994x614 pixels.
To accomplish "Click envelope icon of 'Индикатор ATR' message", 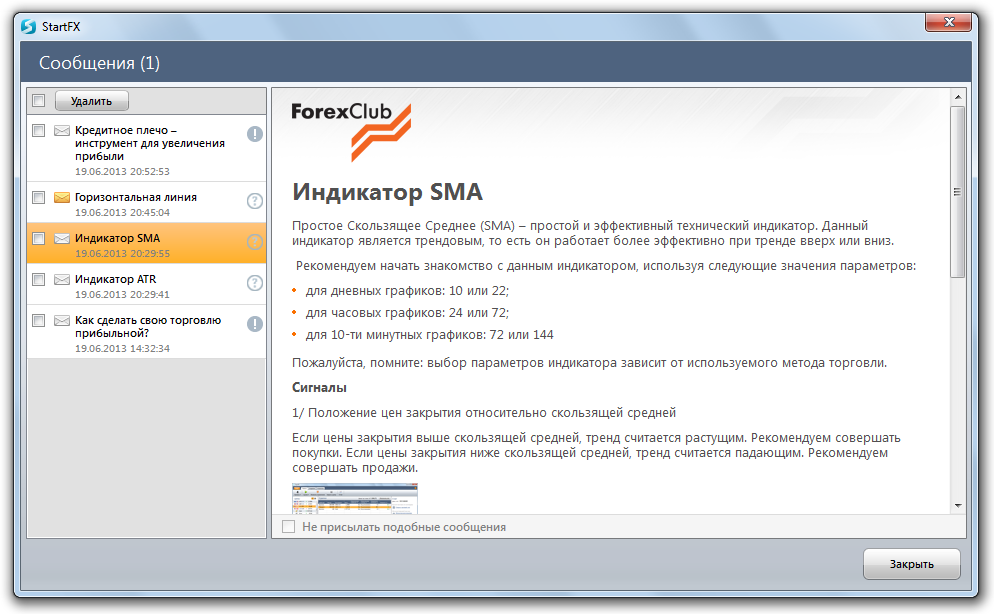I will click(61, 279).
